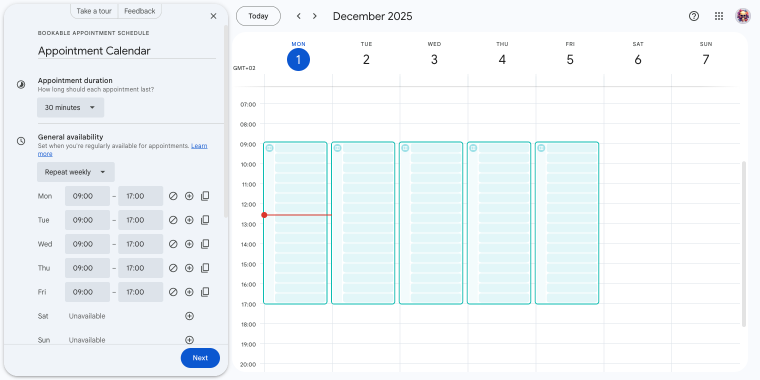Image resolution: width=760 pixels, height=380 pixels.
Task: Copy Thursday's times to all days
Action: [x=205, y=268]
